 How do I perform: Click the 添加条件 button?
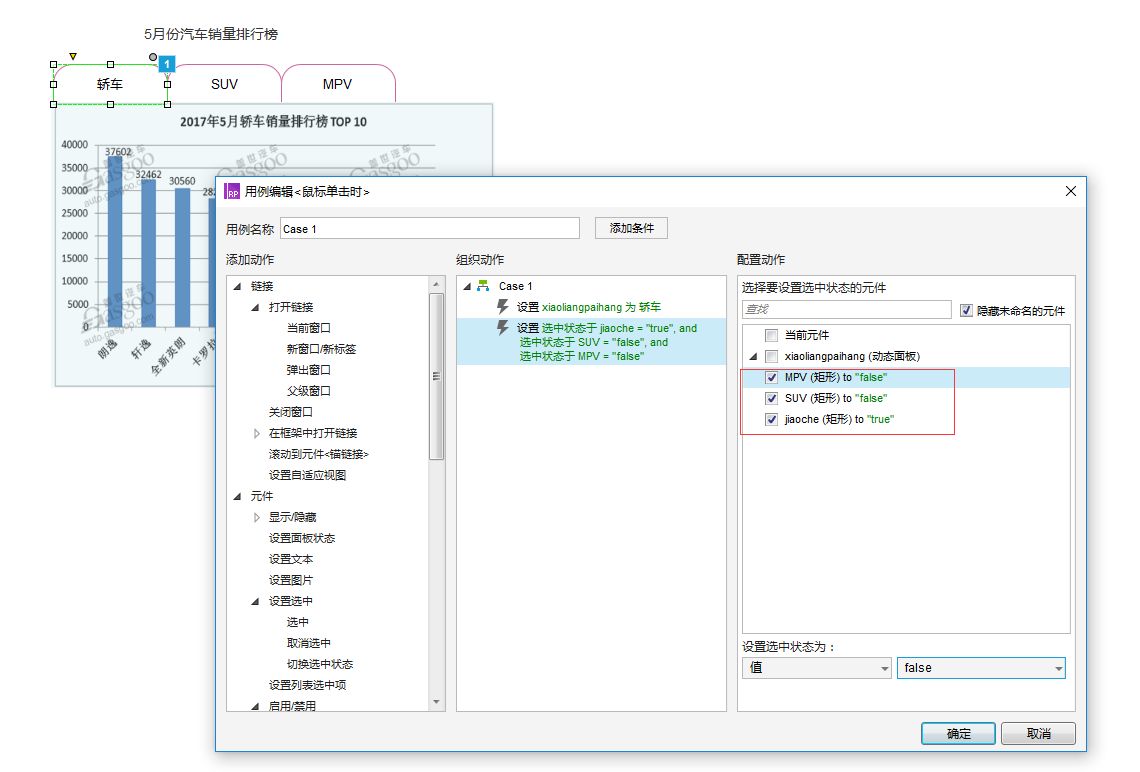point(631,228)
